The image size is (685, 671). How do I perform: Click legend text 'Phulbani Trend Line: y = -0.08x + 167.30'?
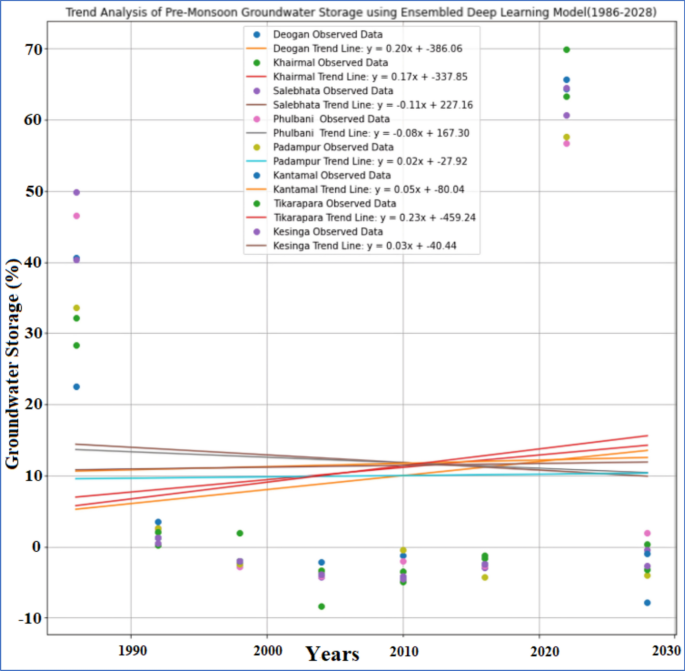[x=371, y=133]
